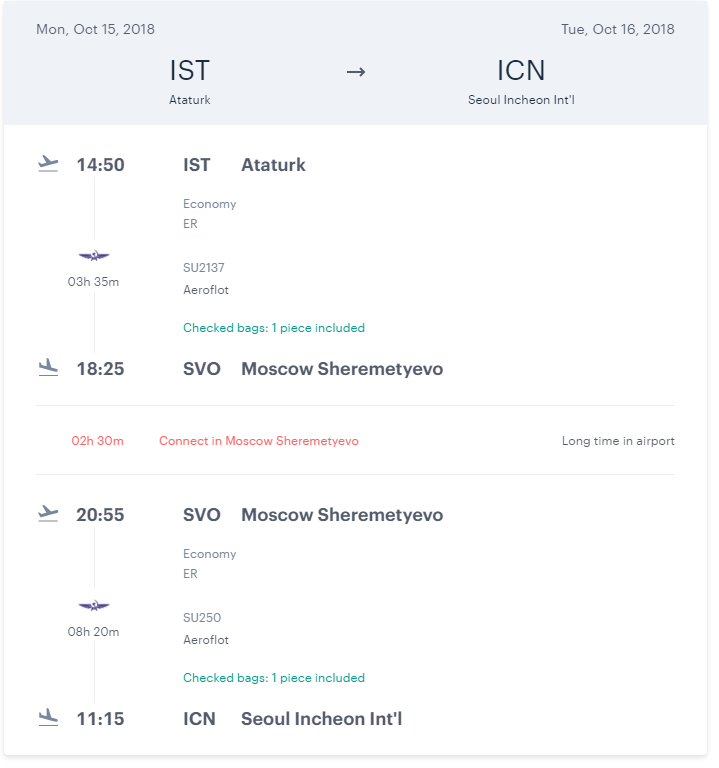This screenshot has height=768, width=719.
Task: Click the Mon, Oct 15, 2018 departure date
Action: [x=95, y=29]
